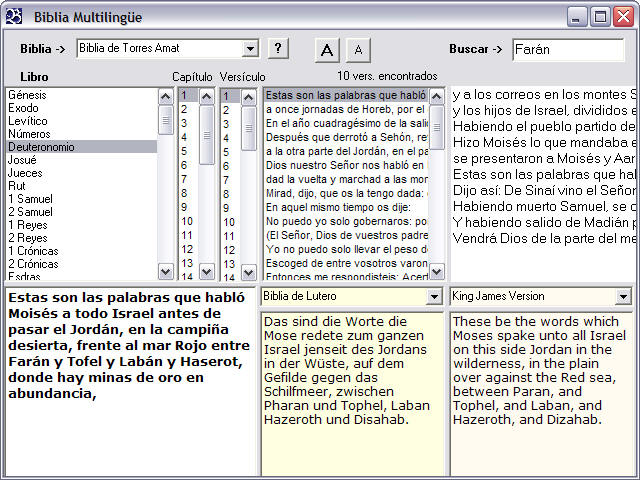Select Génesis in the book list

(82, 95)
